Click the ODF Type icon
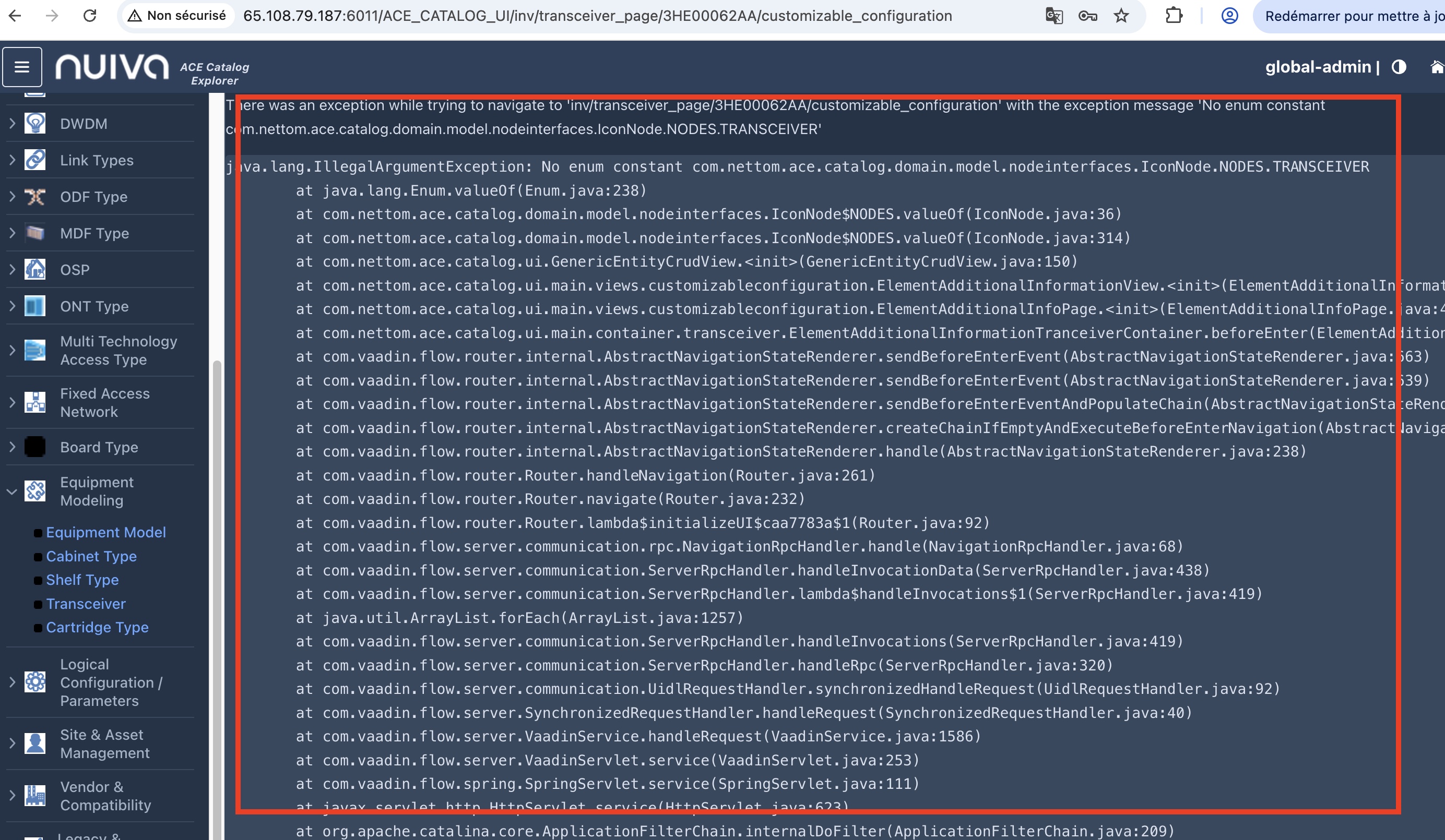Screen dimensions: 1445x840 [35, 197]
